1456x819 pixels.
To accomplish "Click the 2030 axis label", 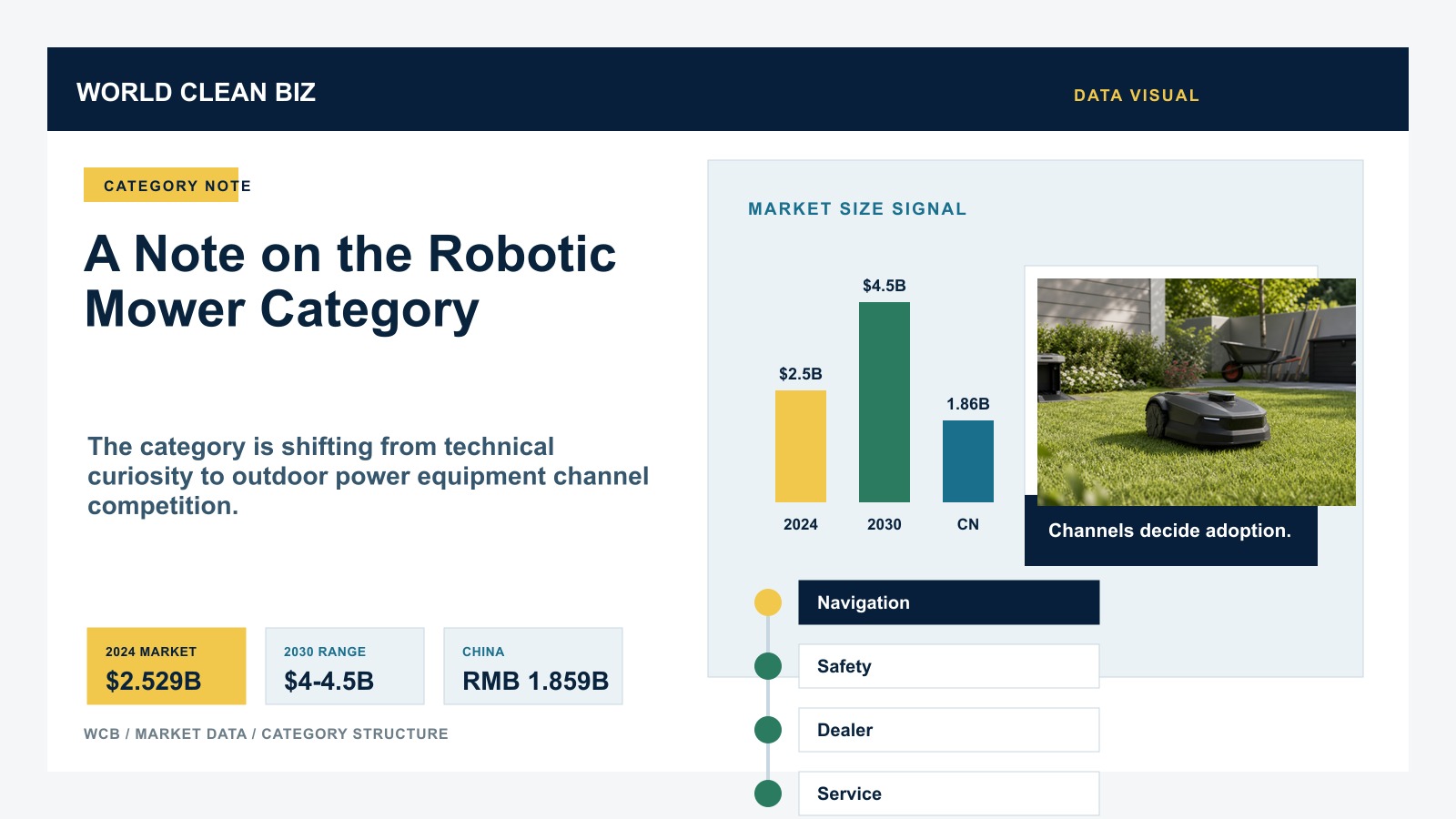I will (x=885, y=524).
